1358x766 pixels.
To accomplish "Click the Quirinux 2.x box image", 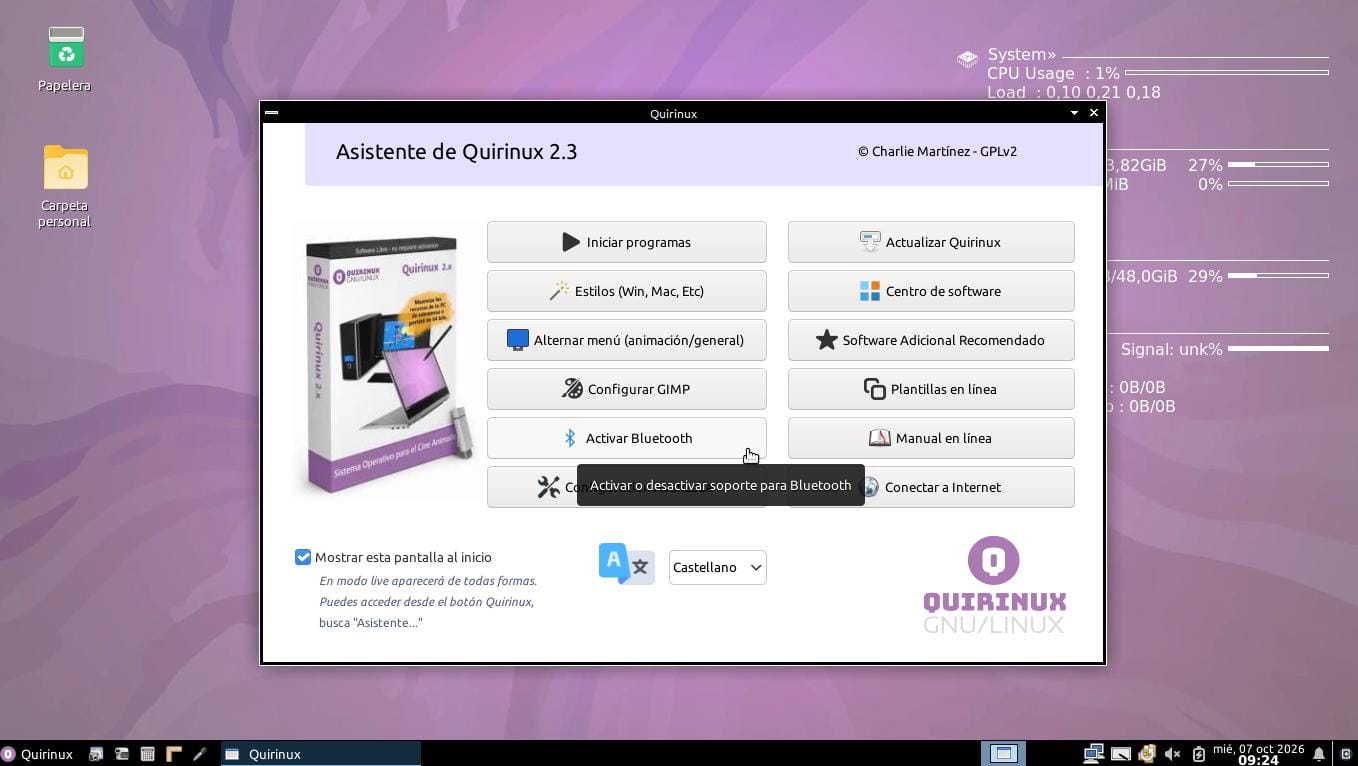I will tap(387, 362).
